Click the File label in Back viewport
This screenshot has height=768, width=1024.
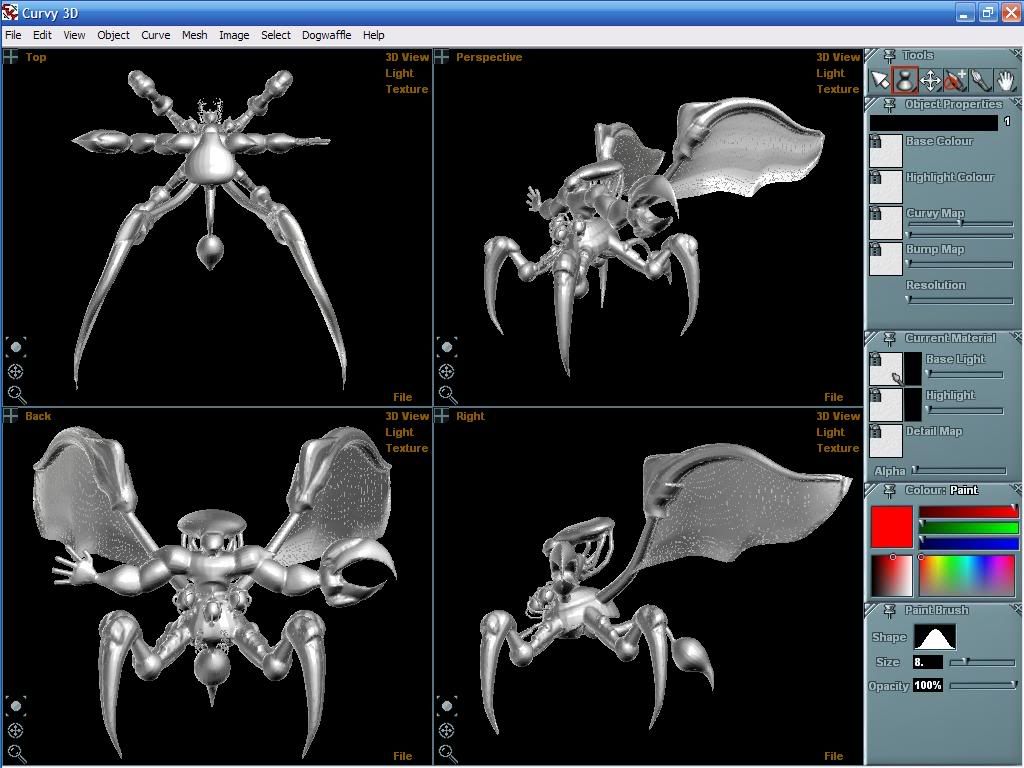click(x=402, y=756)
